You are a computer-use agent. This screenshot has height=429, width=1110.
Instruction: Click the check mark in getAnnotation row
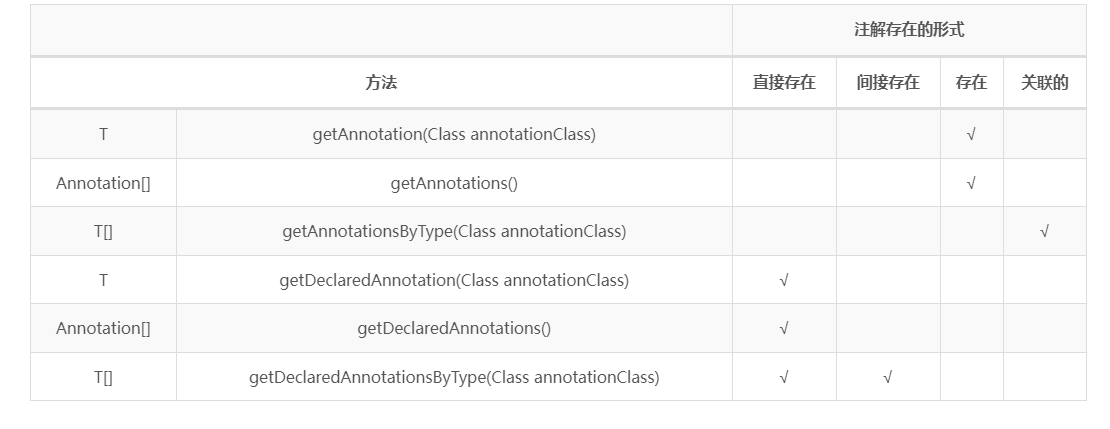point(971,135)
